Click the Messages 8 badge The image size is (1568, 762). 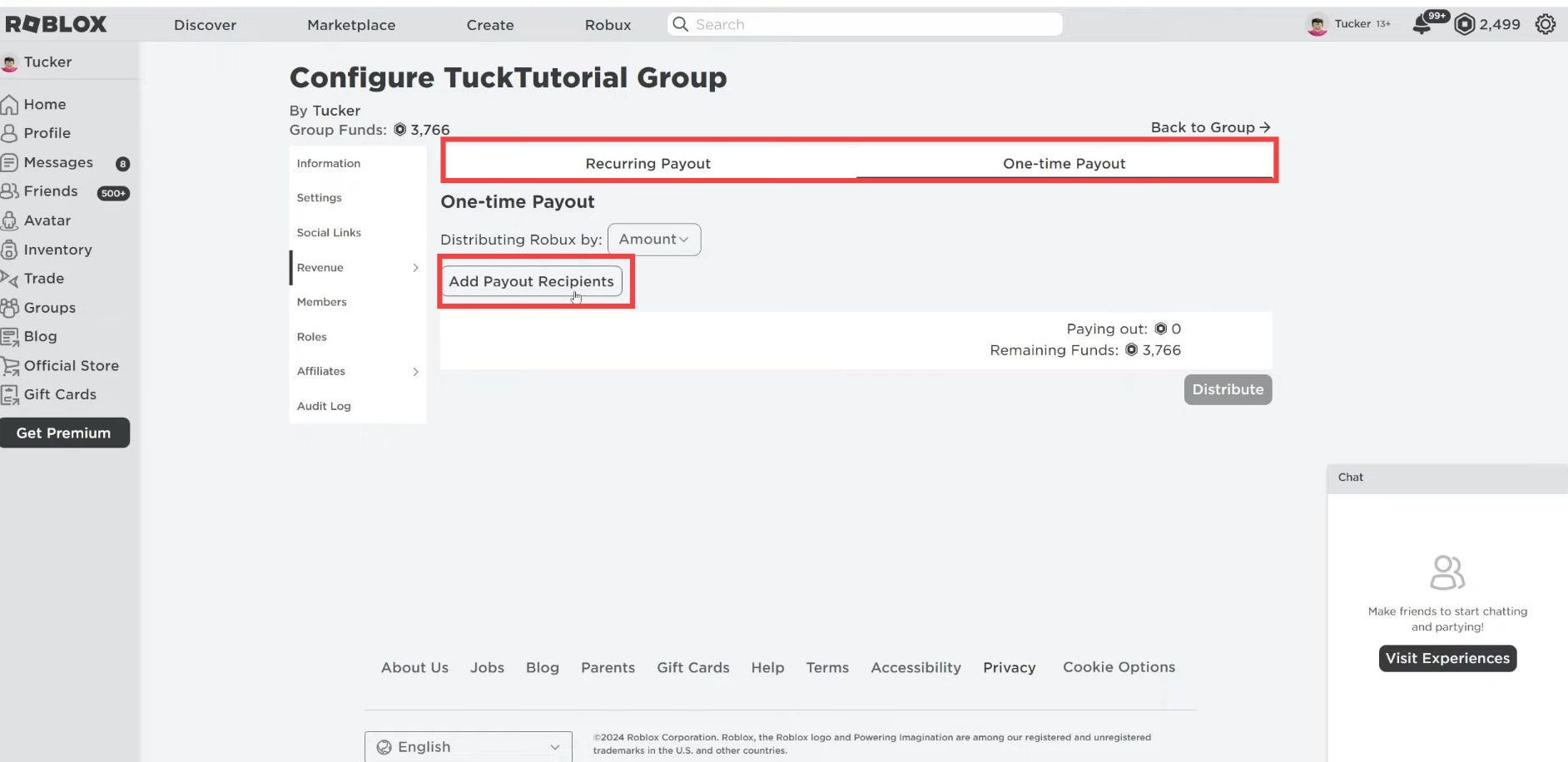point(122,164)
